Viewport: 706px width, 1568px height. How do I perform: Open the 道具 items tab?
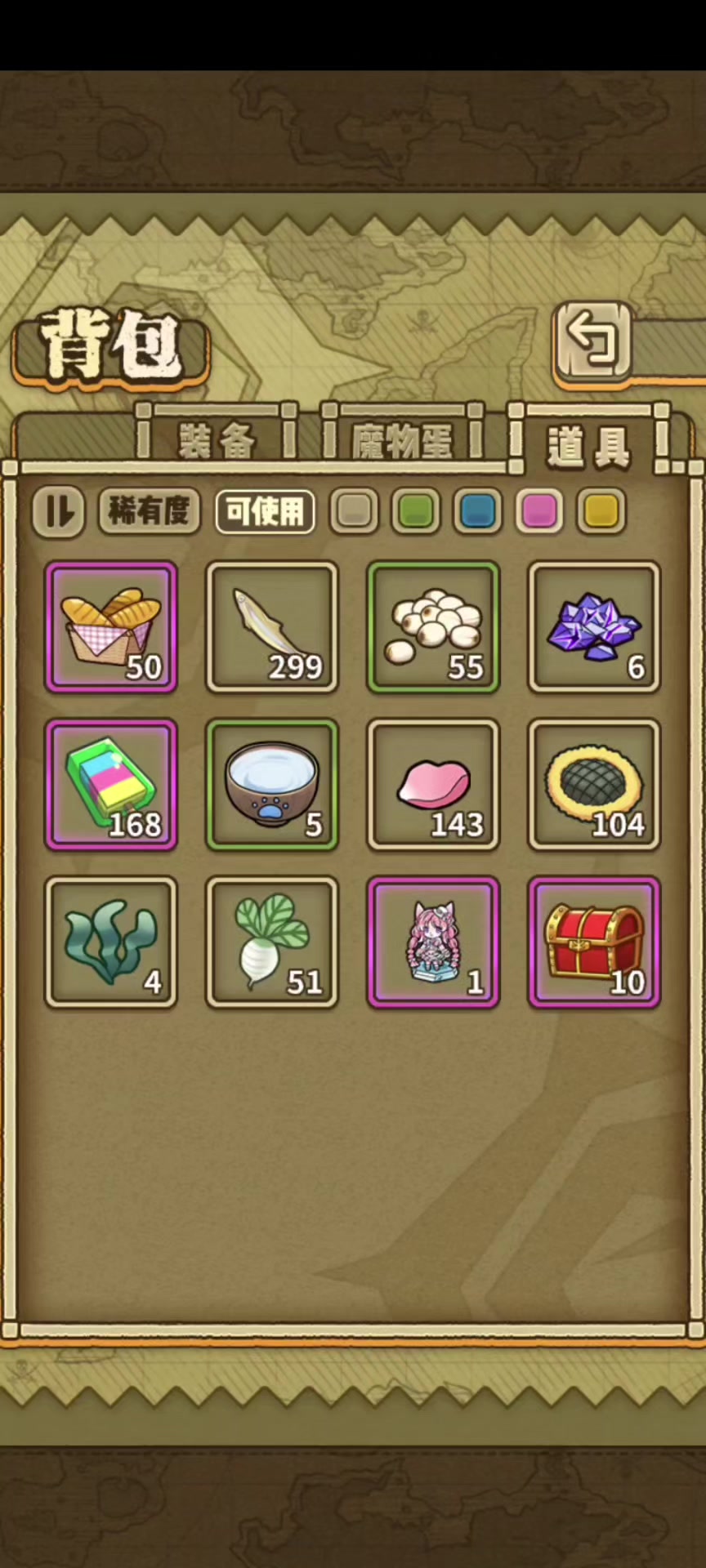[x=589, y=445]
